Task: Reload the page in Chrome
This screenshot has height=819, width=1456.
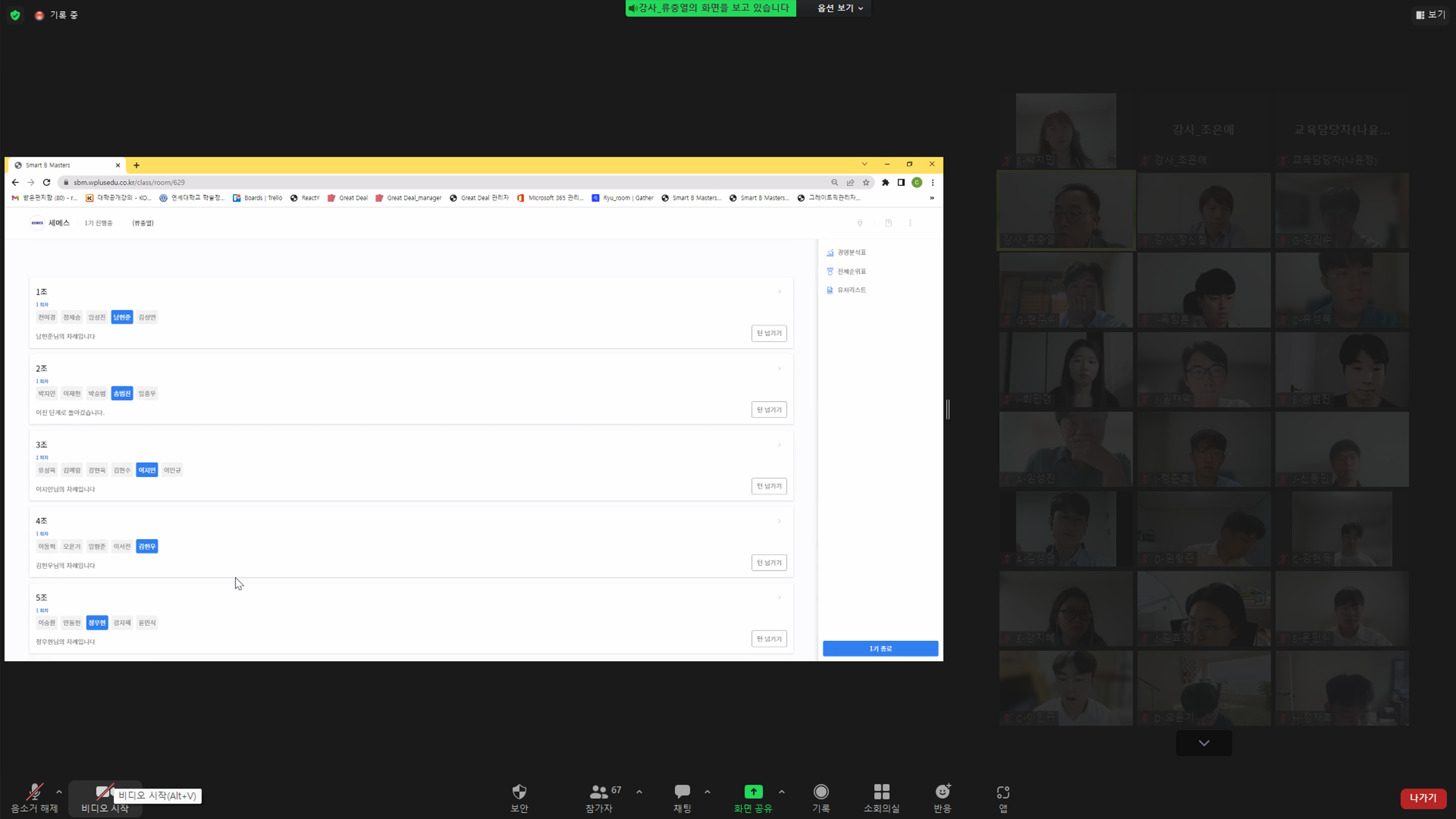Action: pos(47,182)
